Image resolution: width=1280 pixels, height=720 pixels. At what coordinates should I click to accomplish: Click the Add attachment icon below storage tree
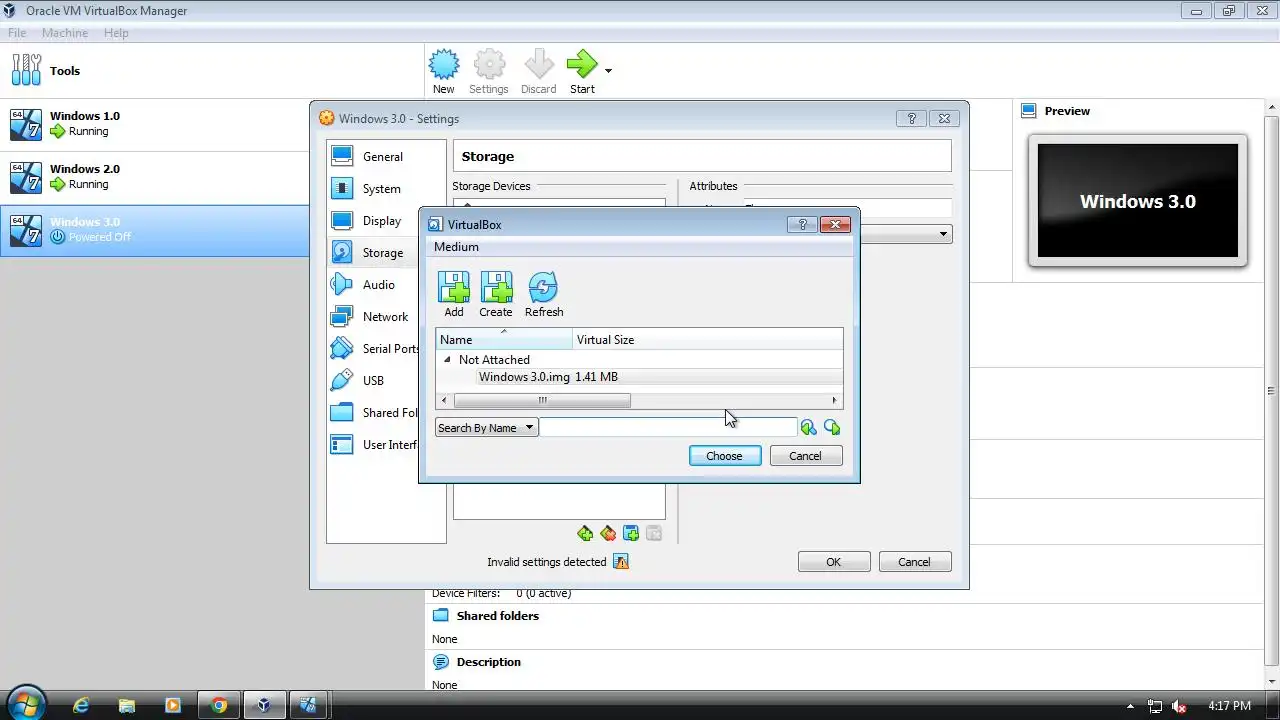[631, 534]
